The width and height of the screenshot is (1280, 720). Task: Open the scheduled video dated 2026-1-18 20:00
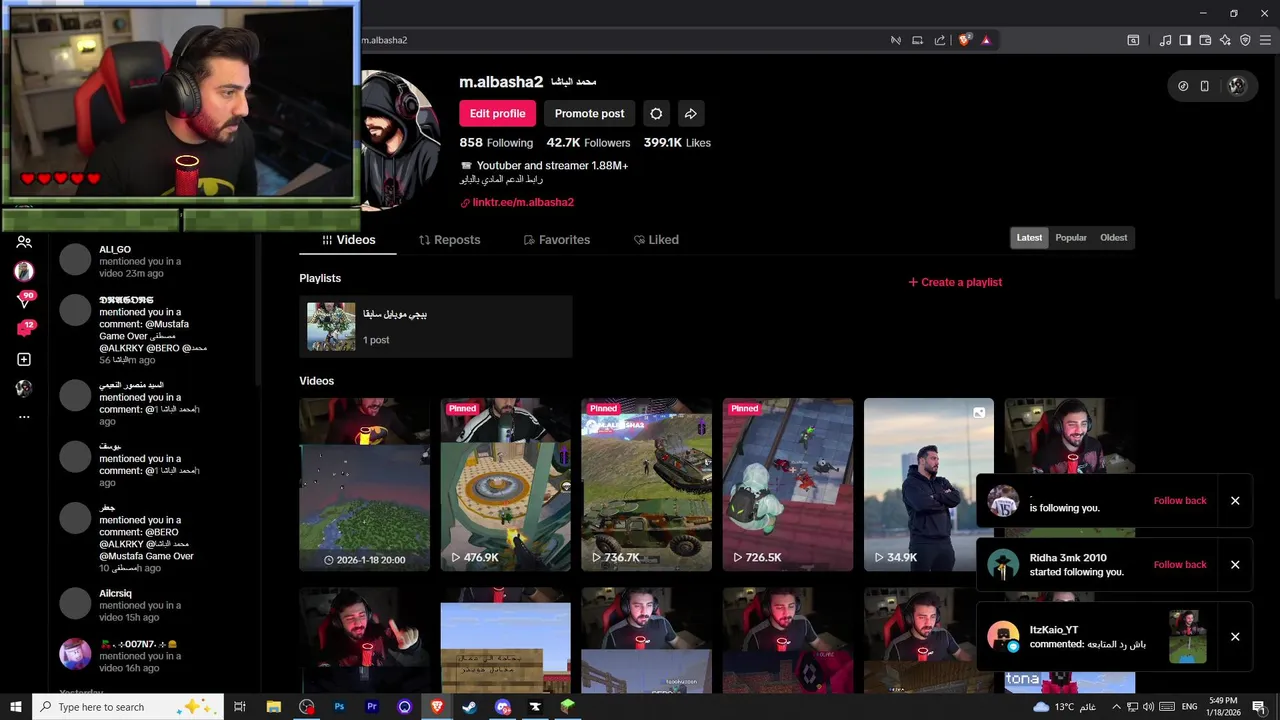364,485
